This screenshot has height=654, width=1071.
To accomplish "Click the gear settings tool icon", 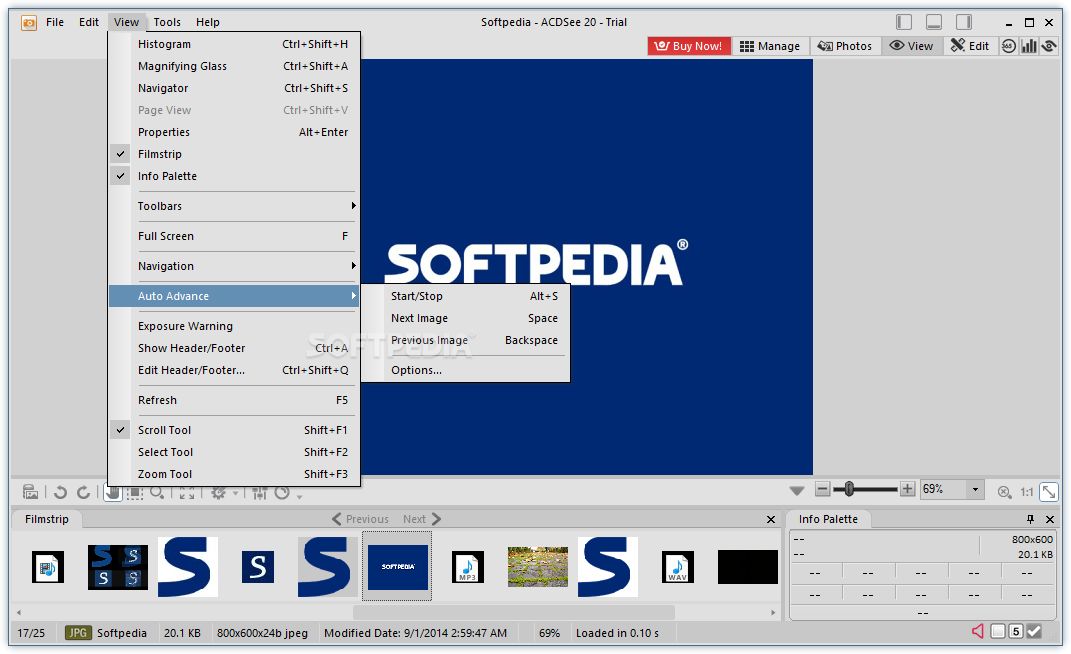I will click(x=218, y=492).
